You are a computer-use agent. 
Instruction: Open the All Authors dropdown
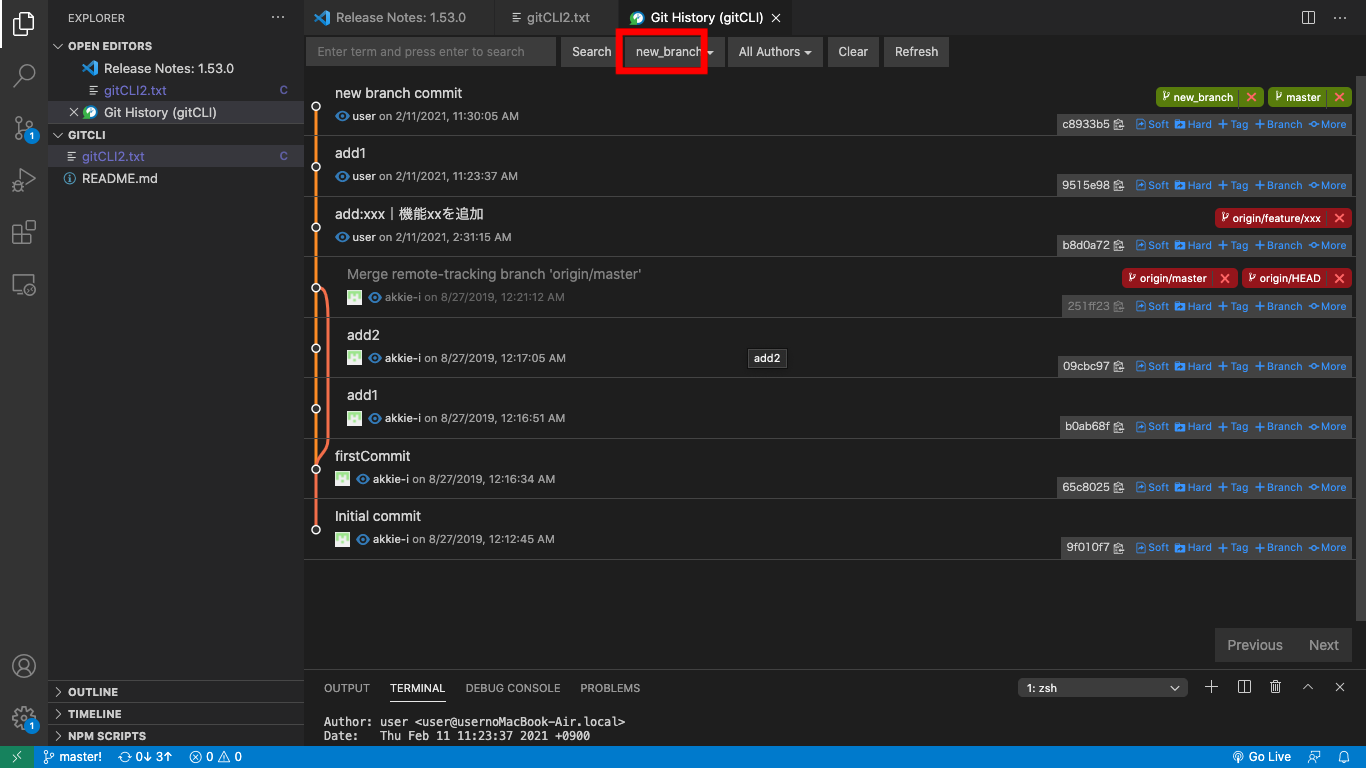pos(775,52)
